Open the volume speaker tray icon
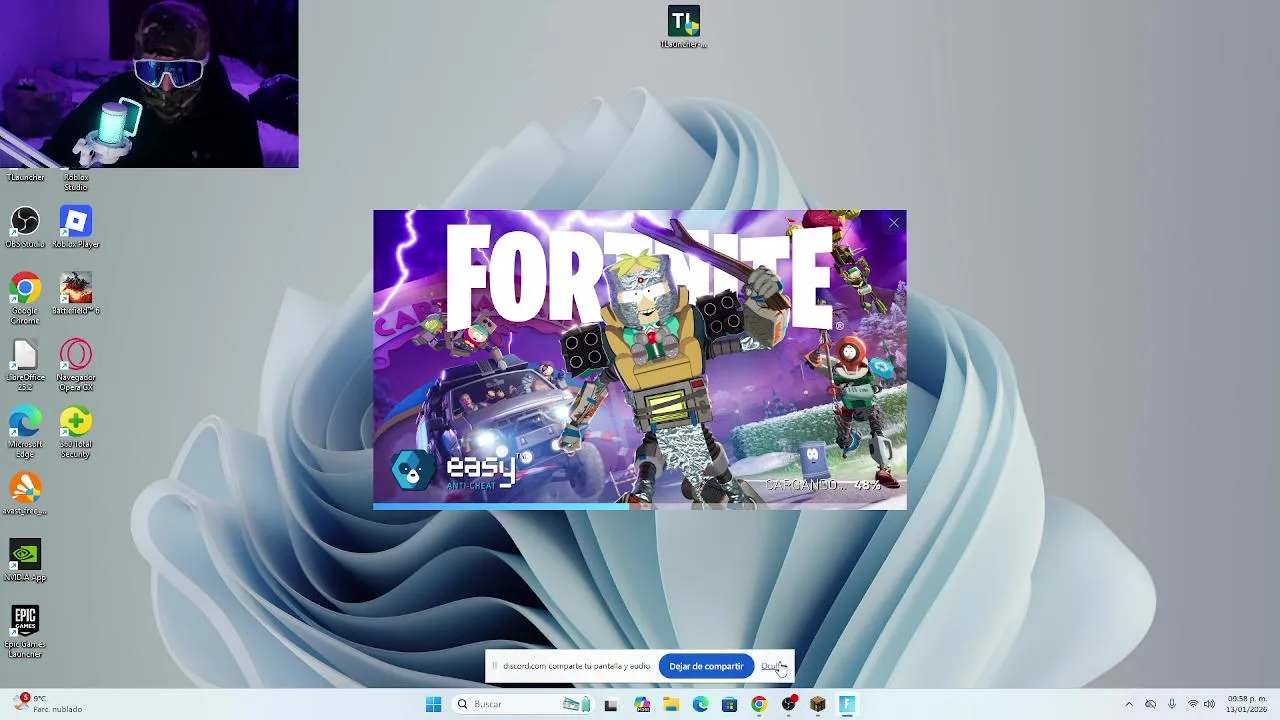The height and width of the screenshot is (720, 1280). click(x=1209, y=704)
